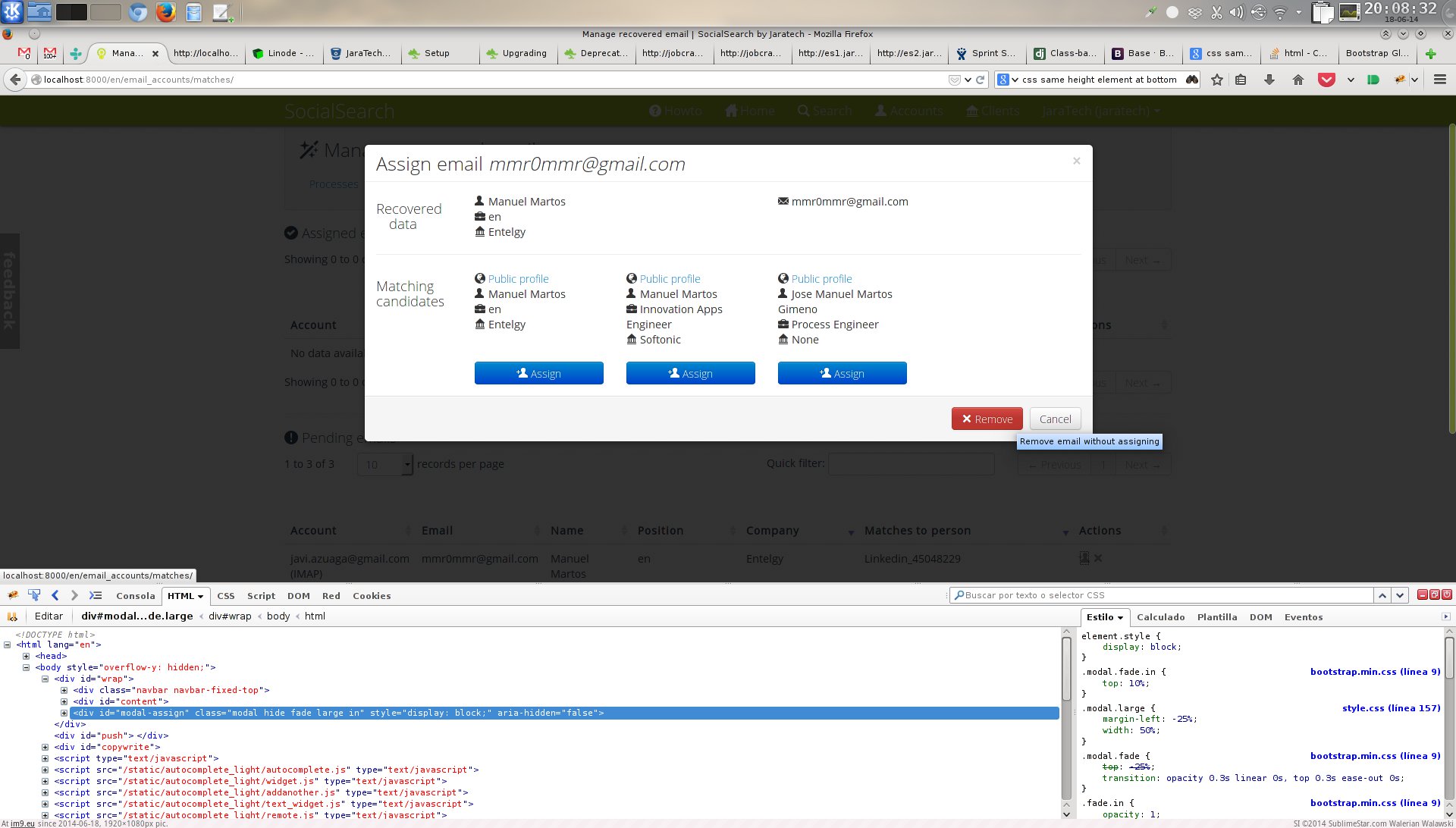The image size is (1456, 828).
Task: Switch to the Consola tab in Firebug
Action: tap(135, 596)
